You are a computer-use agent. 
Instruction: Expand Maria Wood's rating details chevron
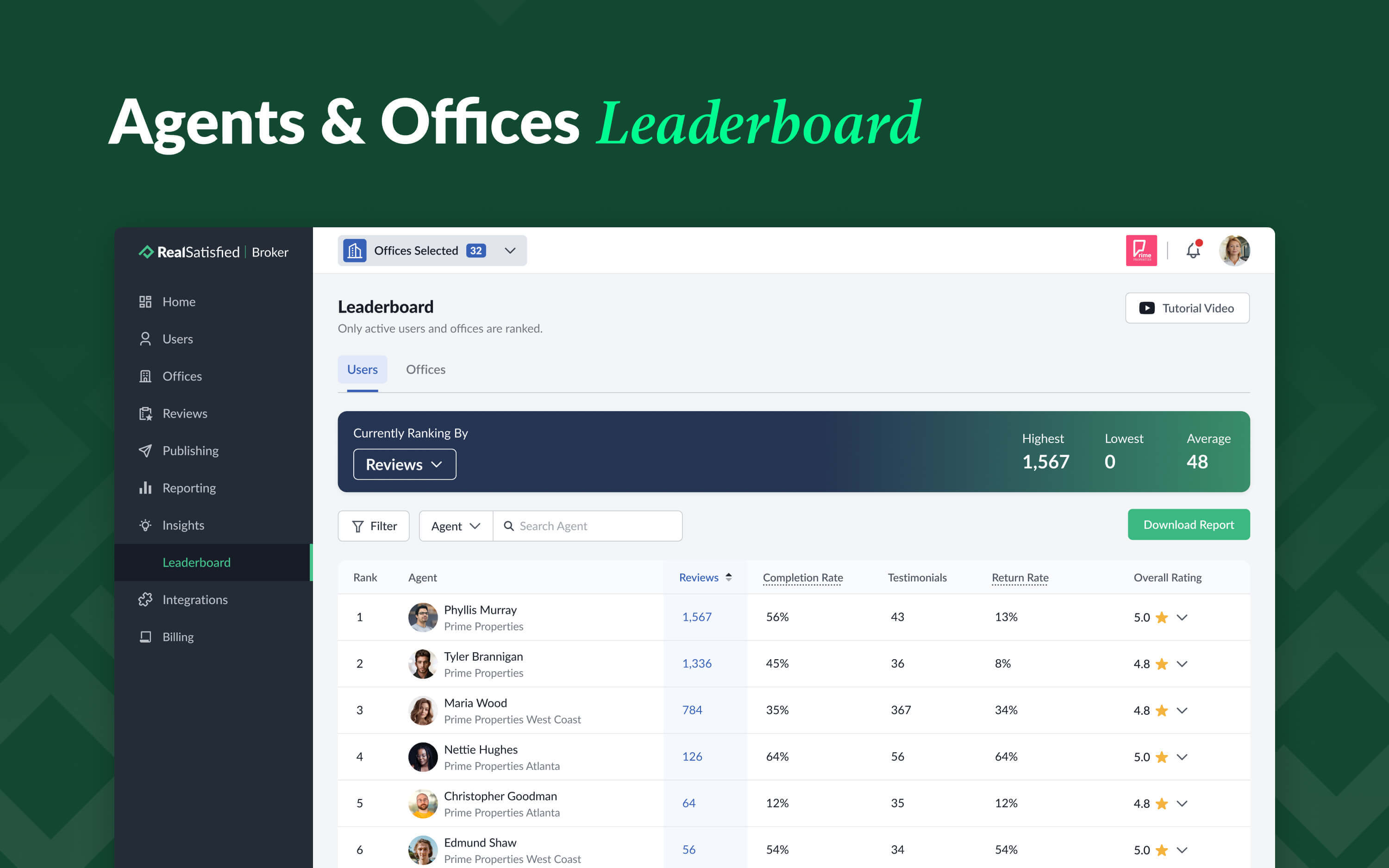[1182, 711]
